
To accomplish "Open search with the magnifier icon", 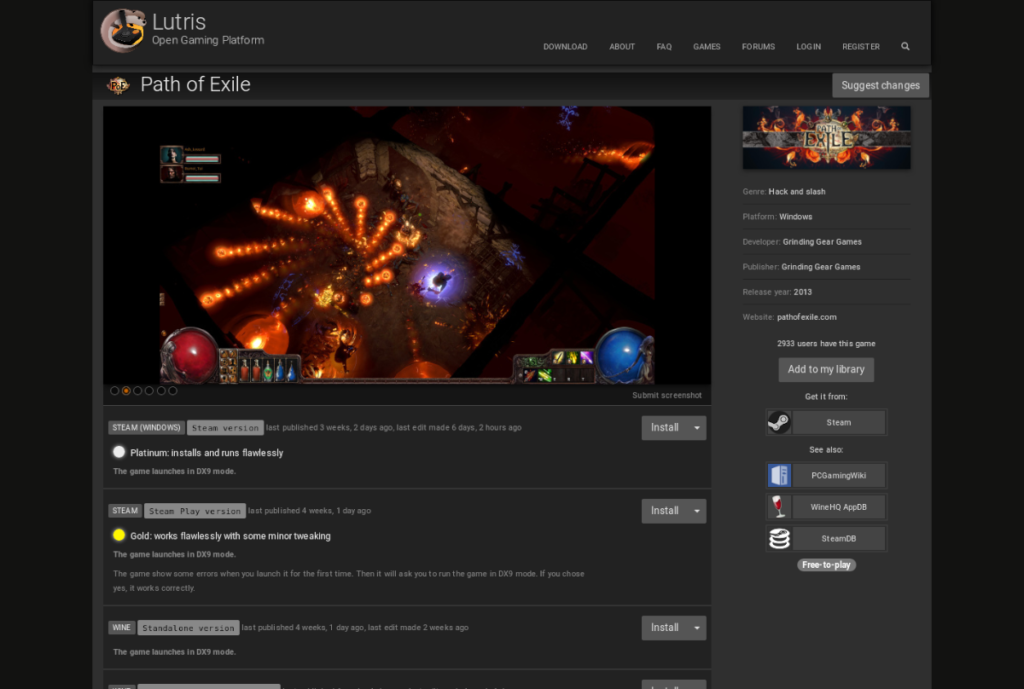I will pos(905,46).
